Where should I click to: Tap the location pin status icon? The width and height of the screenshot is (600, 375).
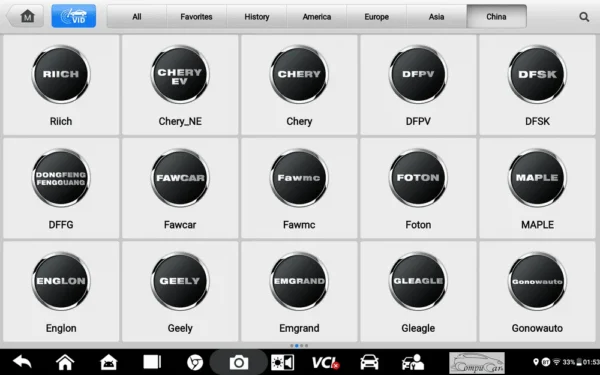pos(536,362)
